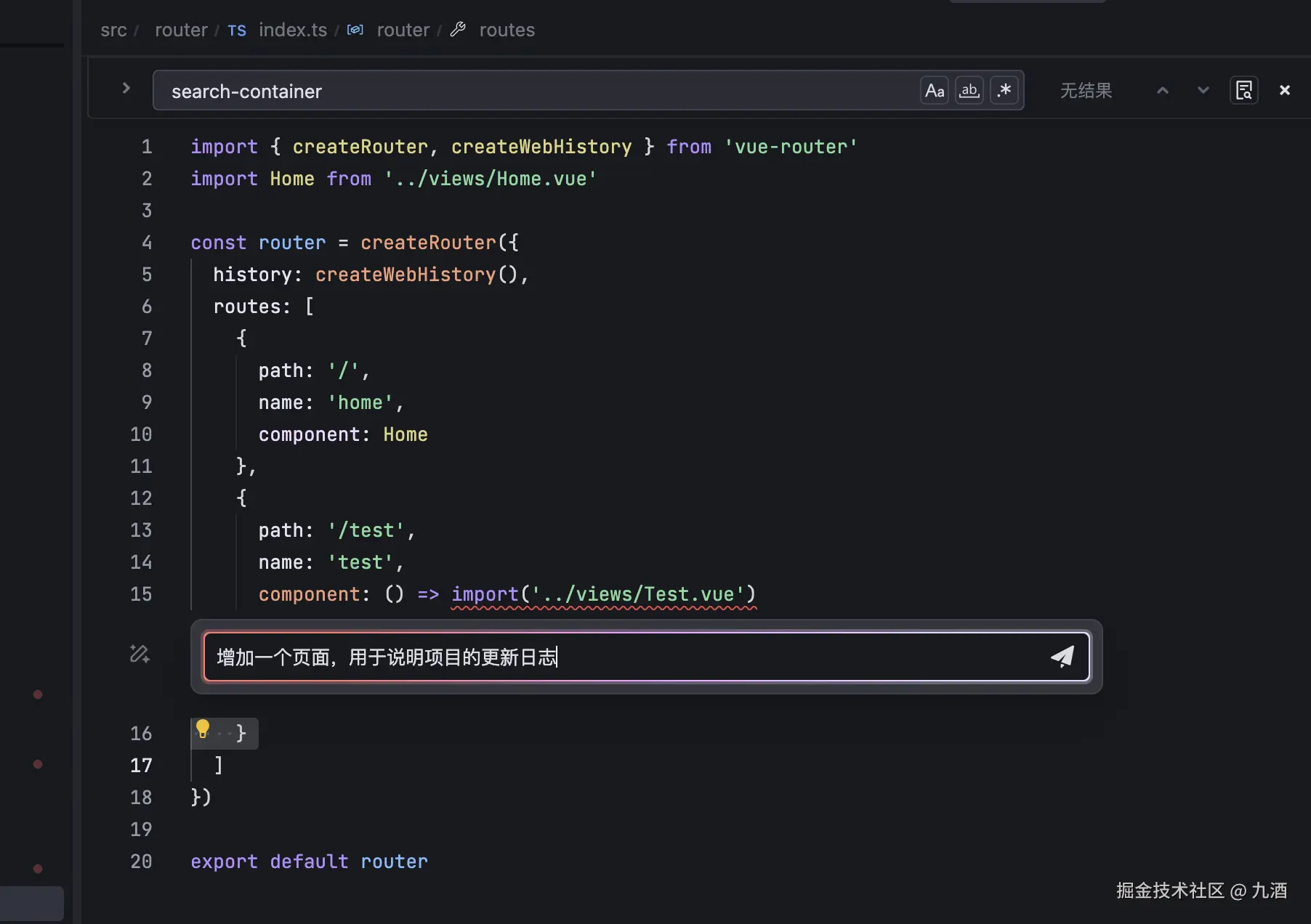This screenshot has height=924, width=1311.
Task: Click line number 17 in gutter
Action: pyautogui.click(x=141, y=766)
